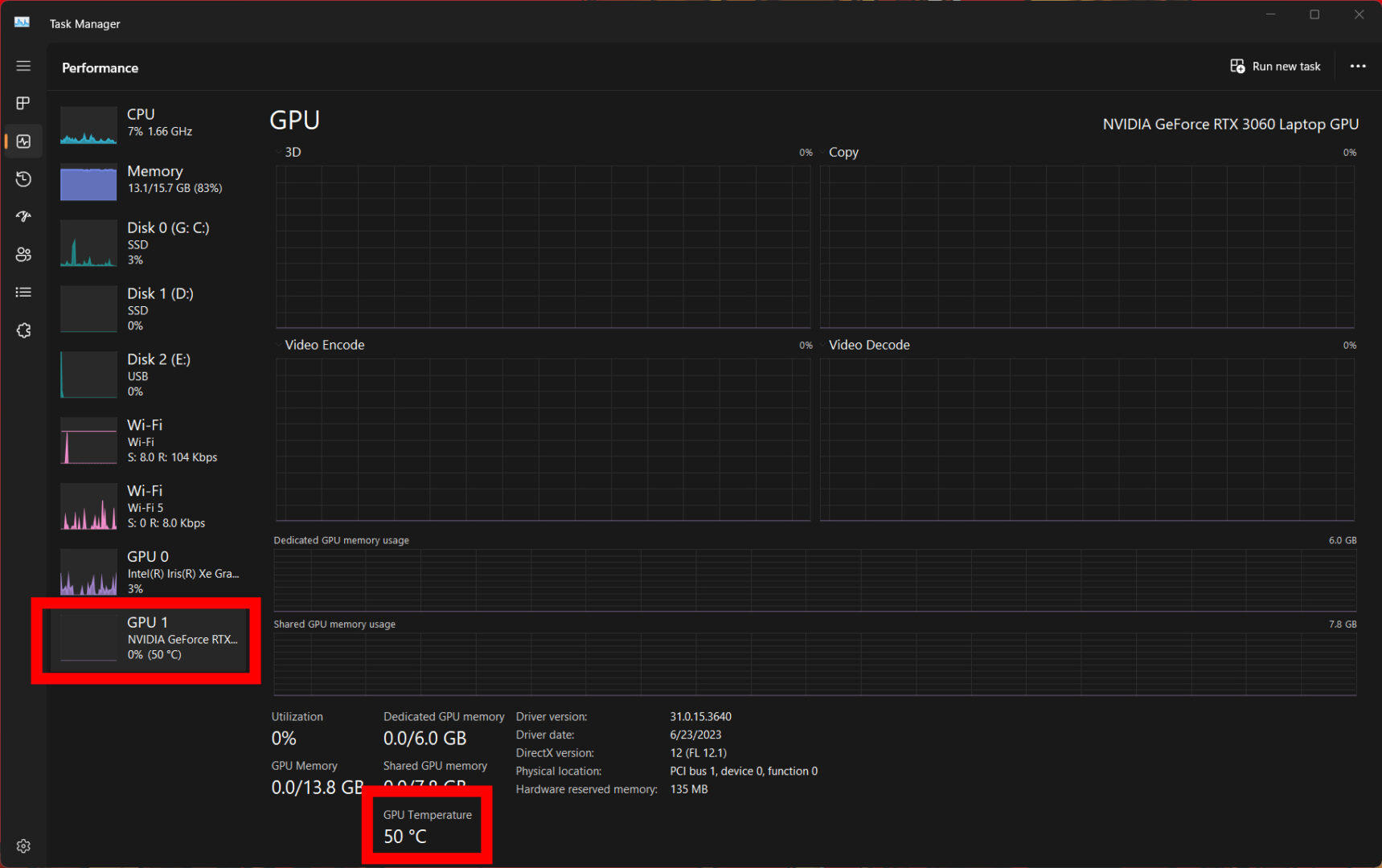Screen dimensions: 1382x868
Task: Open the Startup apps page
Action: tap(23, 216)
